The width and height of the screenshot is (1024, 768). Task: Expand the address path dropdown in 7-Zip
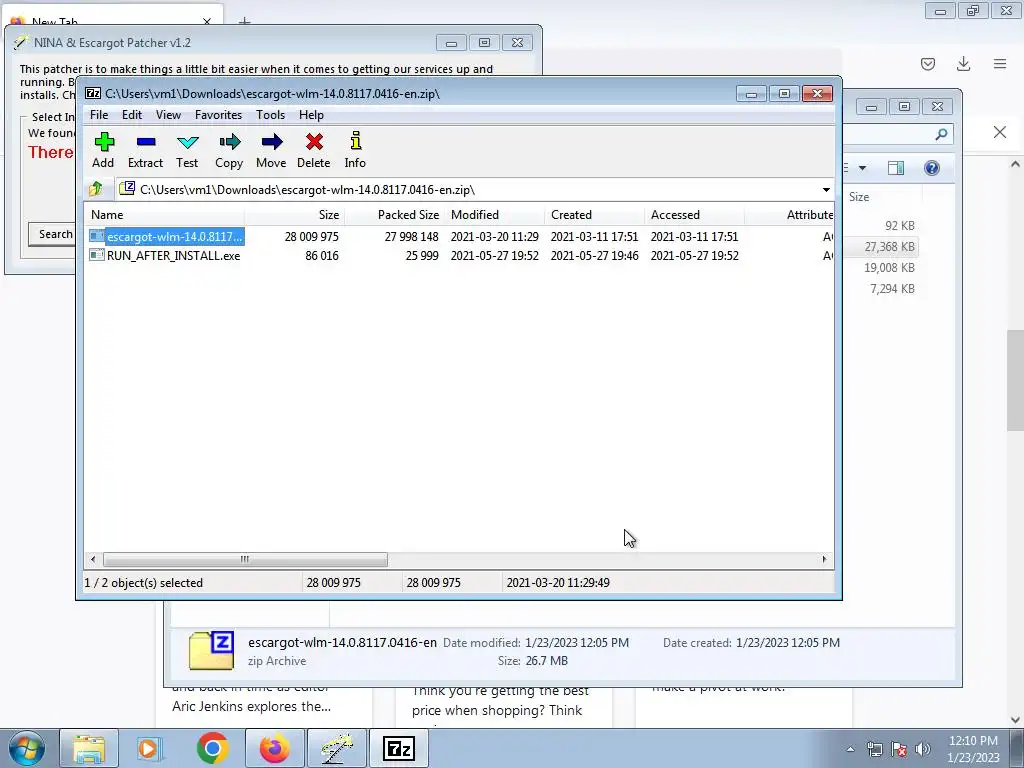click(826, 190)
